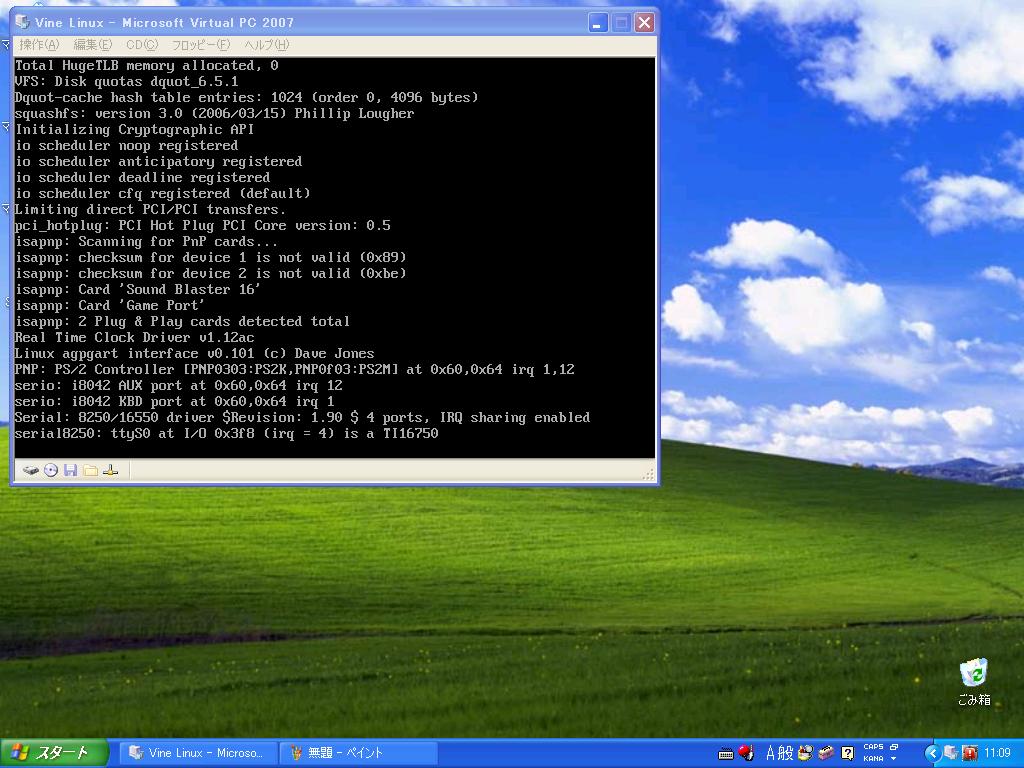Click the red security alert tray icon
1024x768 pixels.
(x=970, y=753)
